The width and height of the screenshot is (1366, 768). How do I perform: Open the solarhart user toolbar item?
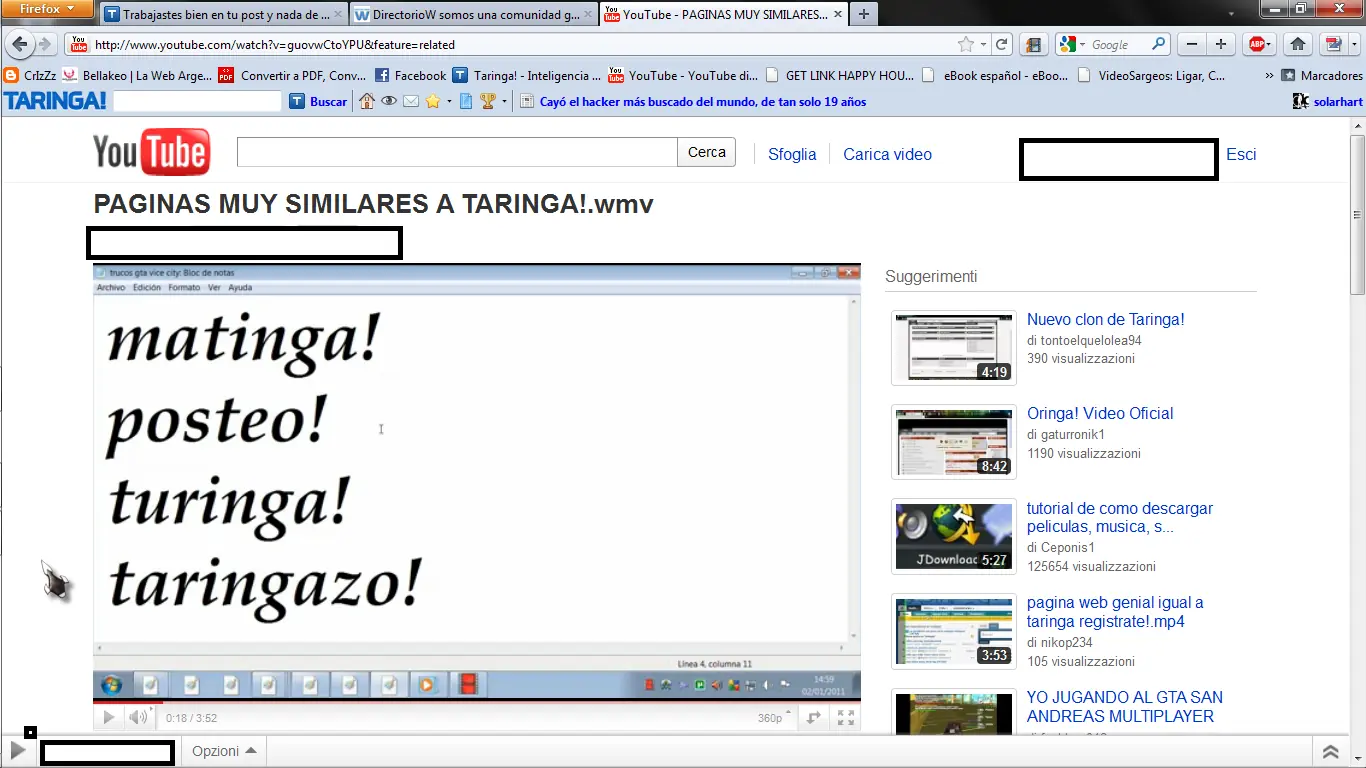tap(1327, 101)
